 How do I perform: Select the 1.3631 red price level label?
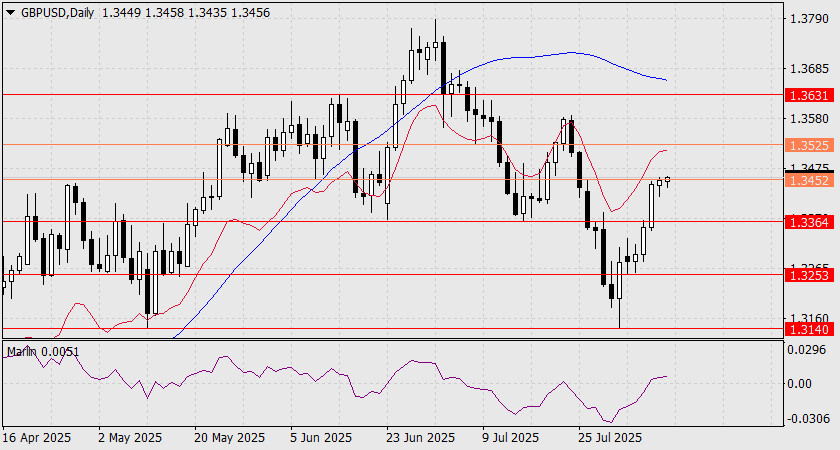point(809,95)
